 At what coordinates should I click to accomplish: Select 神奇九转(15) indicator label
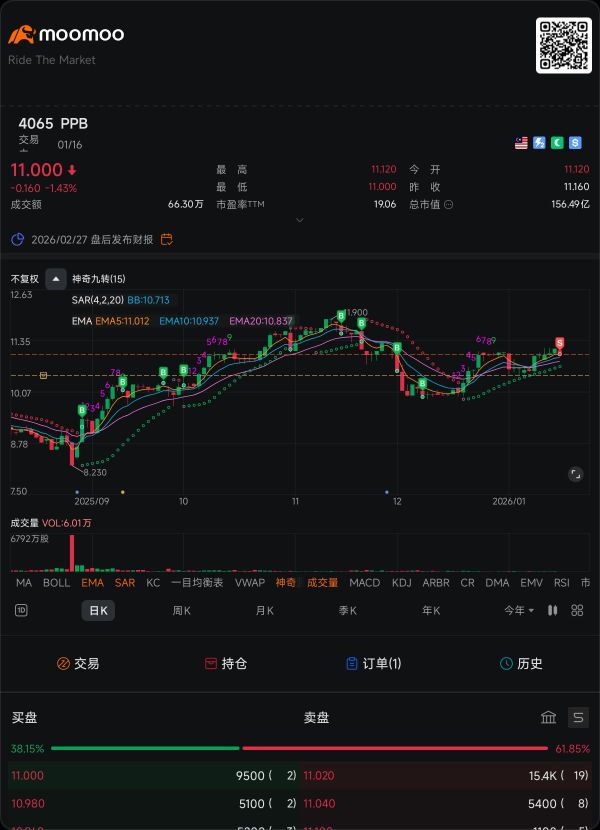98,279
